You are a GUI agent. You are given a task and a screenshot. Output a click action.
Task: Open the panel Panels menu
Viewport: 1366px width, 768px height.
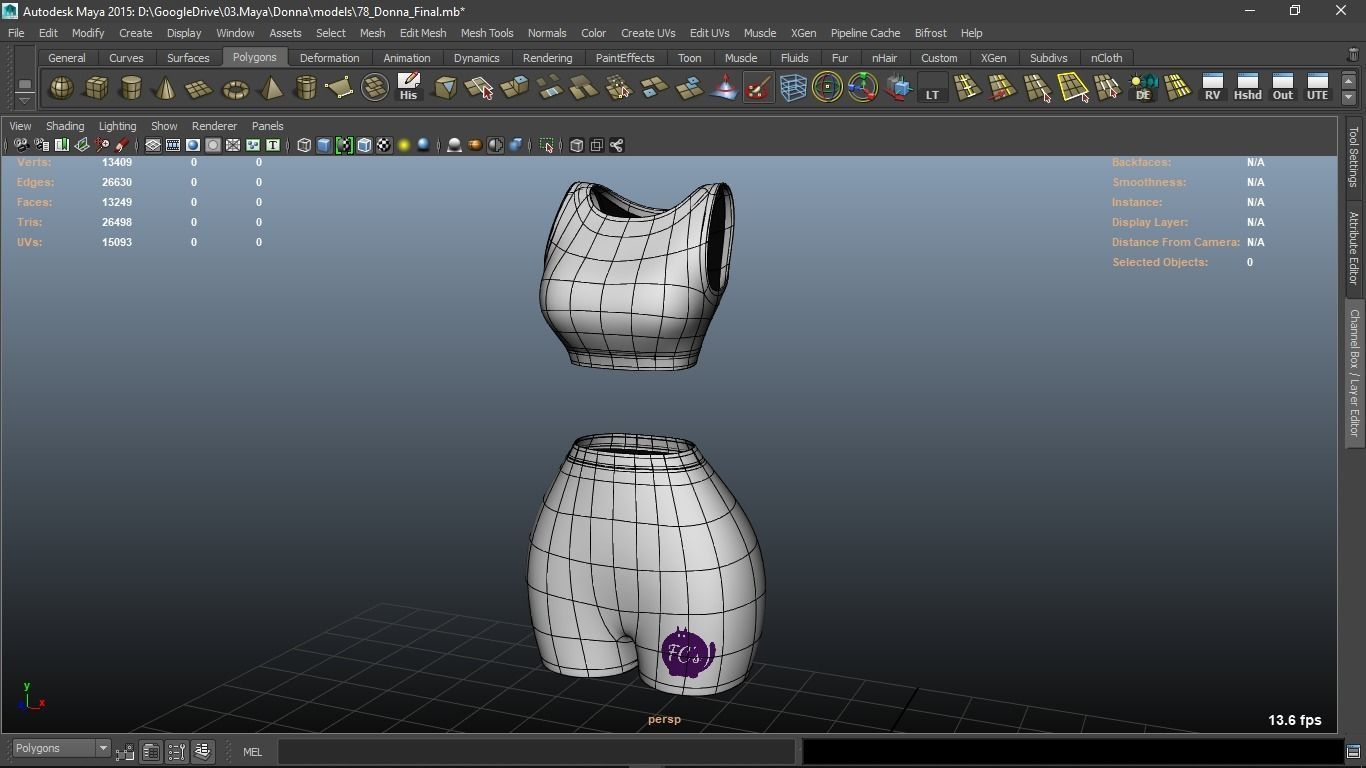click(267, 126)
